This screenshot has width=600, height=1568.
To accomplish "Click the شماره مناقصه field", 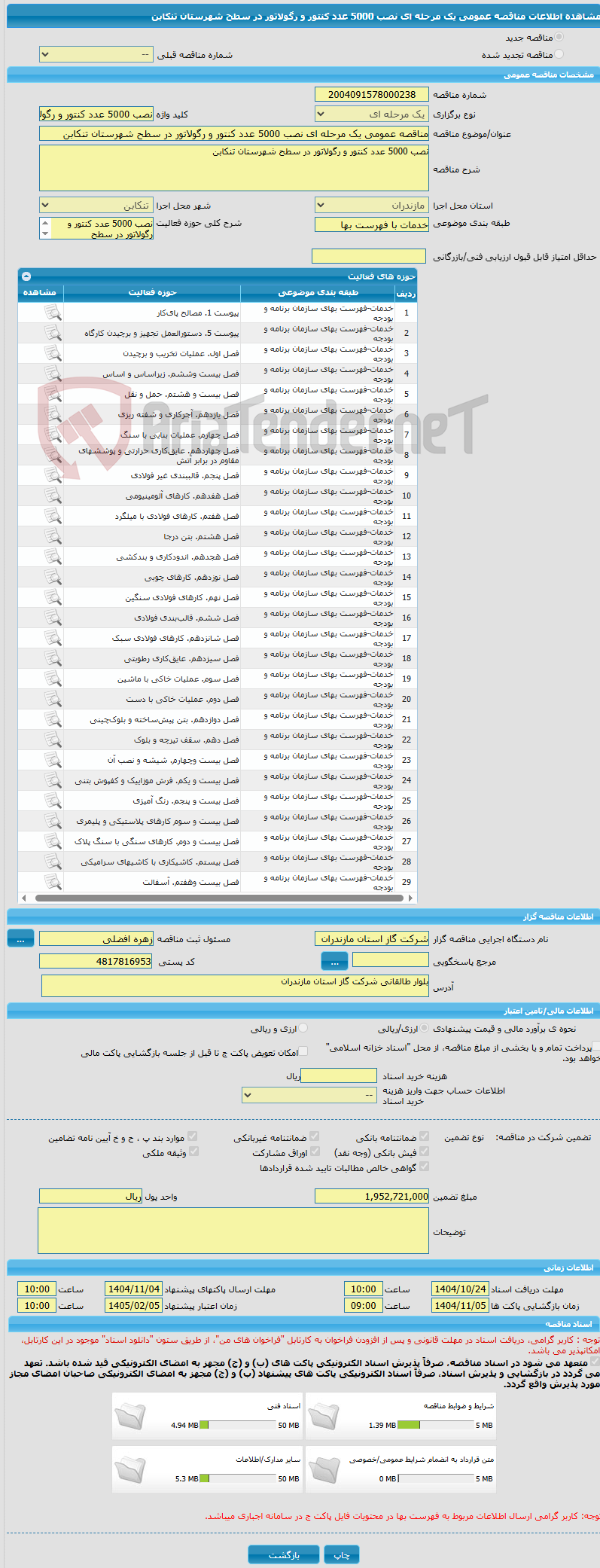I will (x=372, y=94).
